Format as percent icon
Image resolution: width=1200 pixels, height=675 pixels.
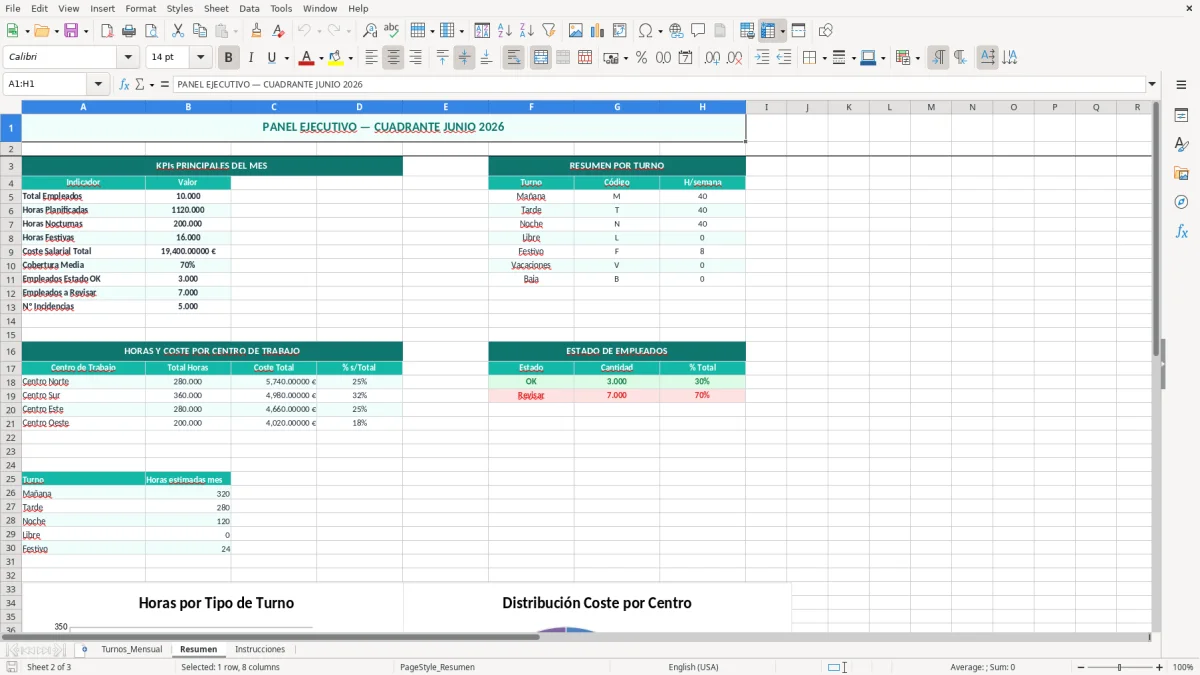click(x=641, y=58)
